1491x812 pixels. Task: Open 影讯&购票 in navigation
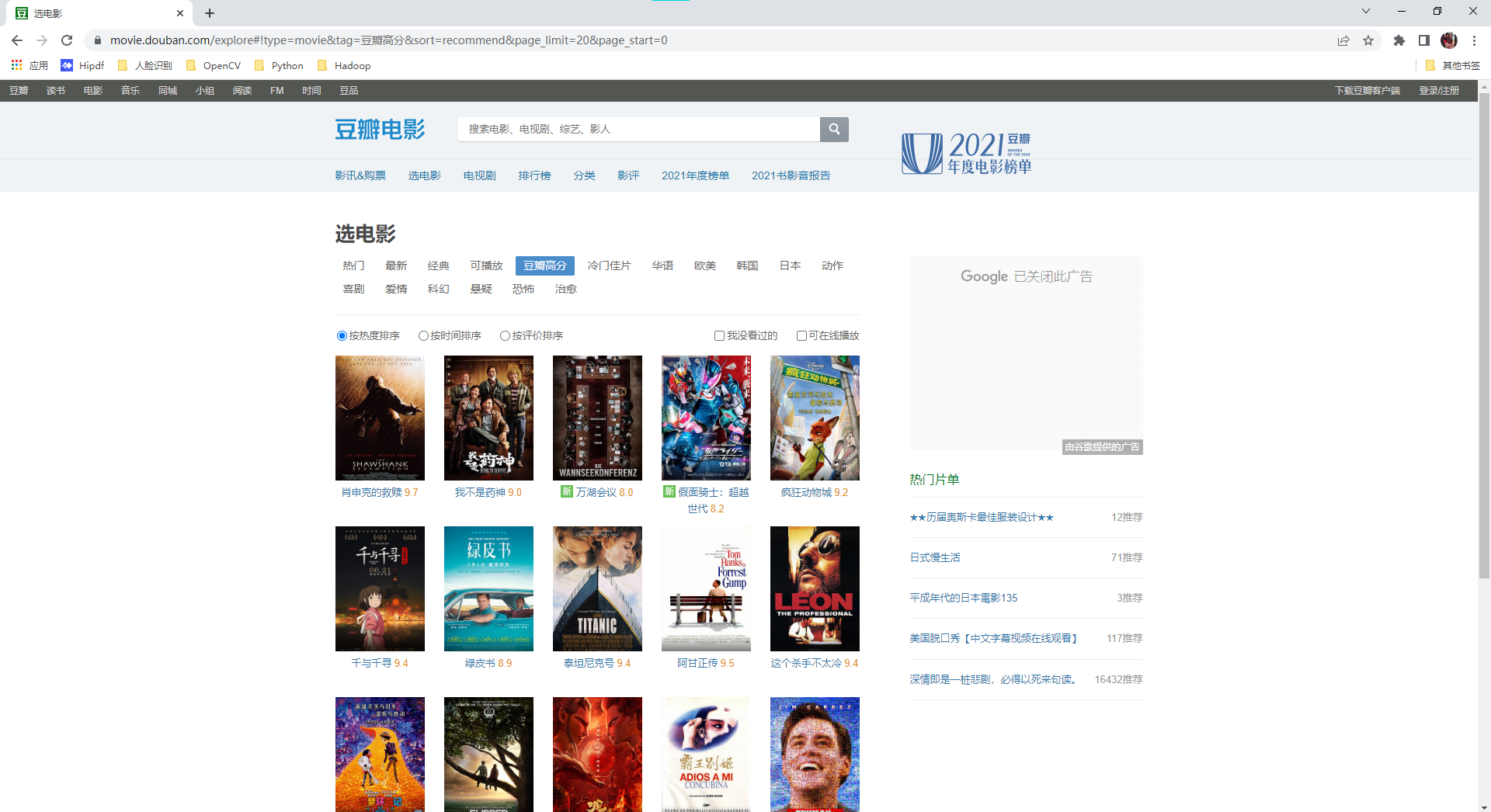pyautogui.click(x=360, y=175)
